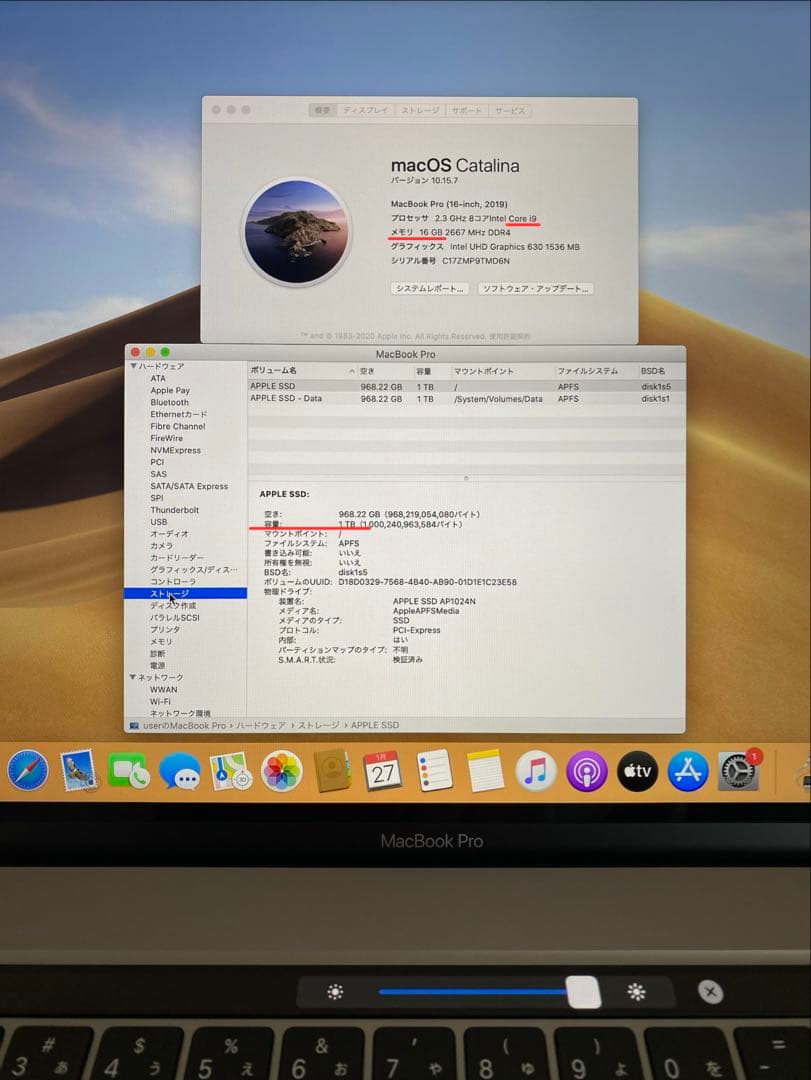This screenshot has height=1080, width=811.
Task: Open System Preferences with the notification badge
Action: click(738, 770)
